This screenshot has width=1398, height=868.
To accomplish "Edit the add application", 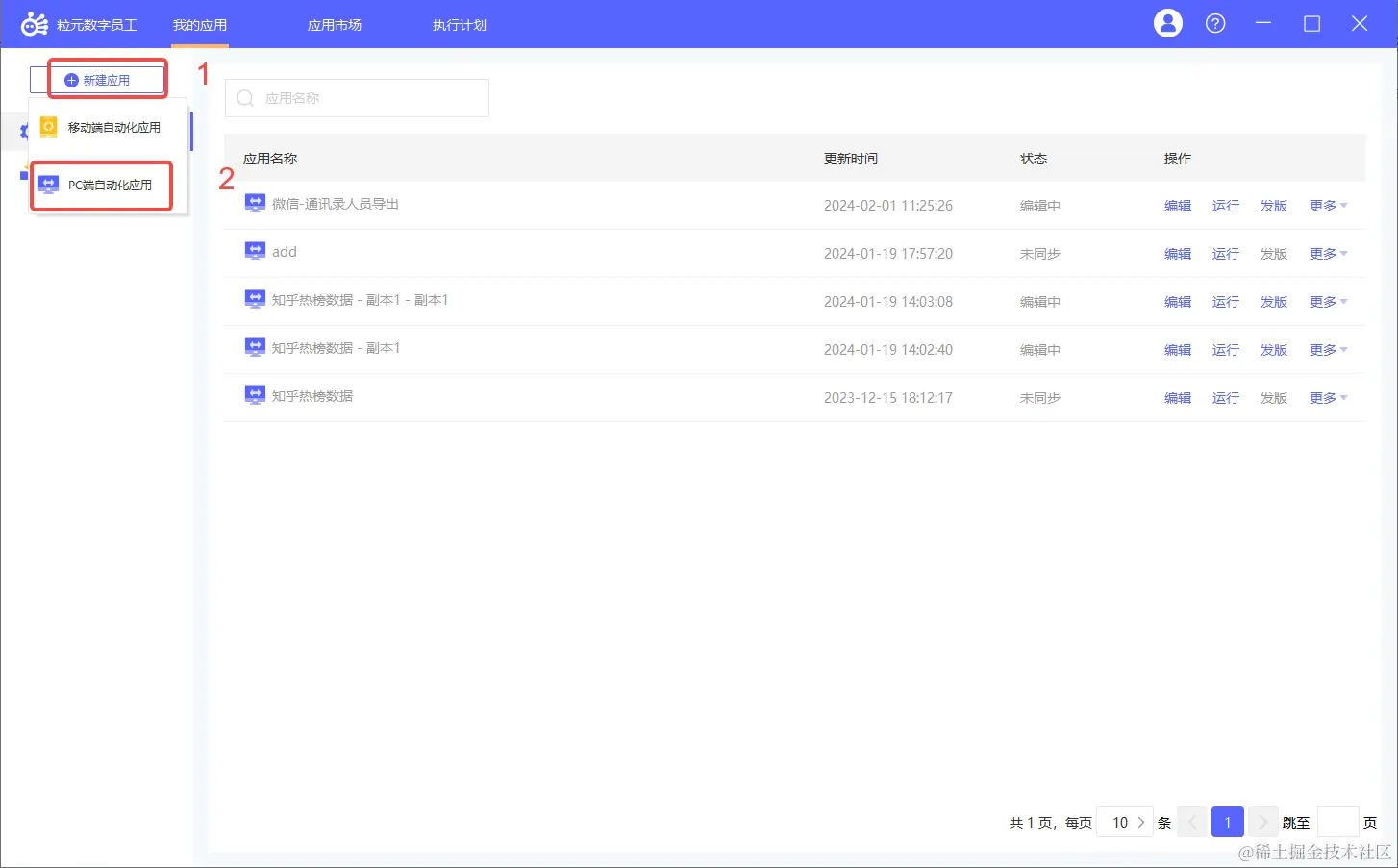I will point(1178,254).
